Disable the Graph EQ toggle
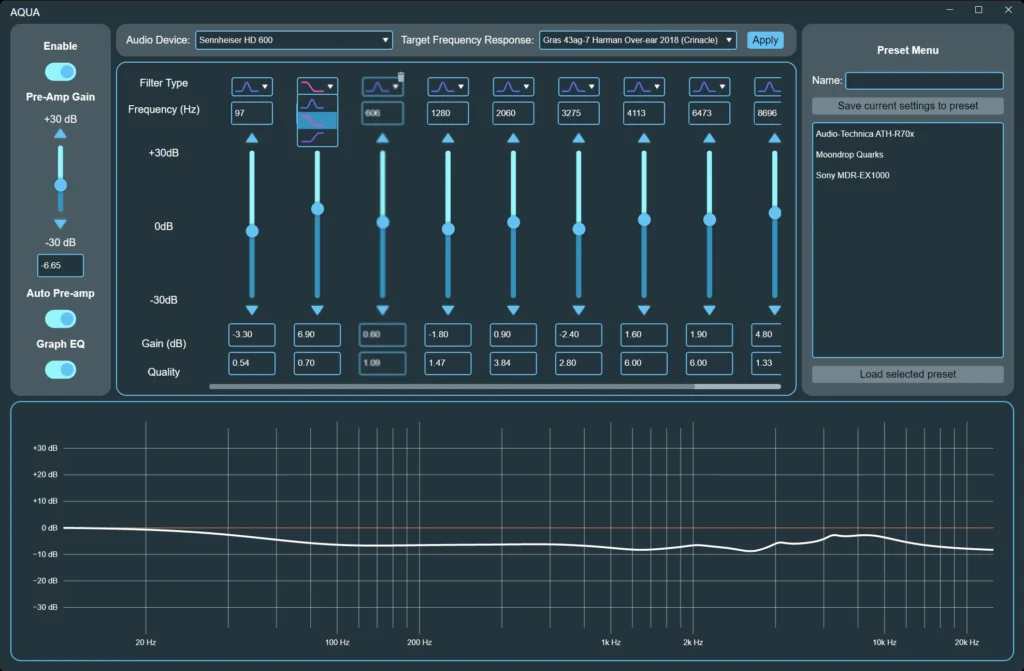1024x671 pixels. 60,369
